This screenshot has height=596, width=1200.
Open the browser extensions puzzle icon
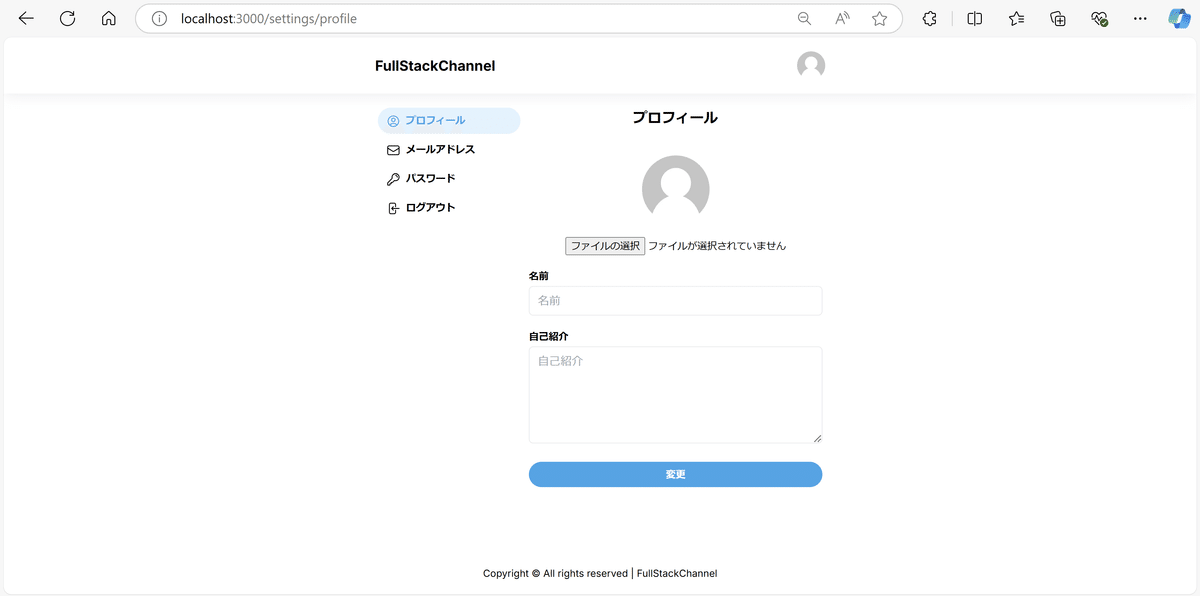pos(929,18)
